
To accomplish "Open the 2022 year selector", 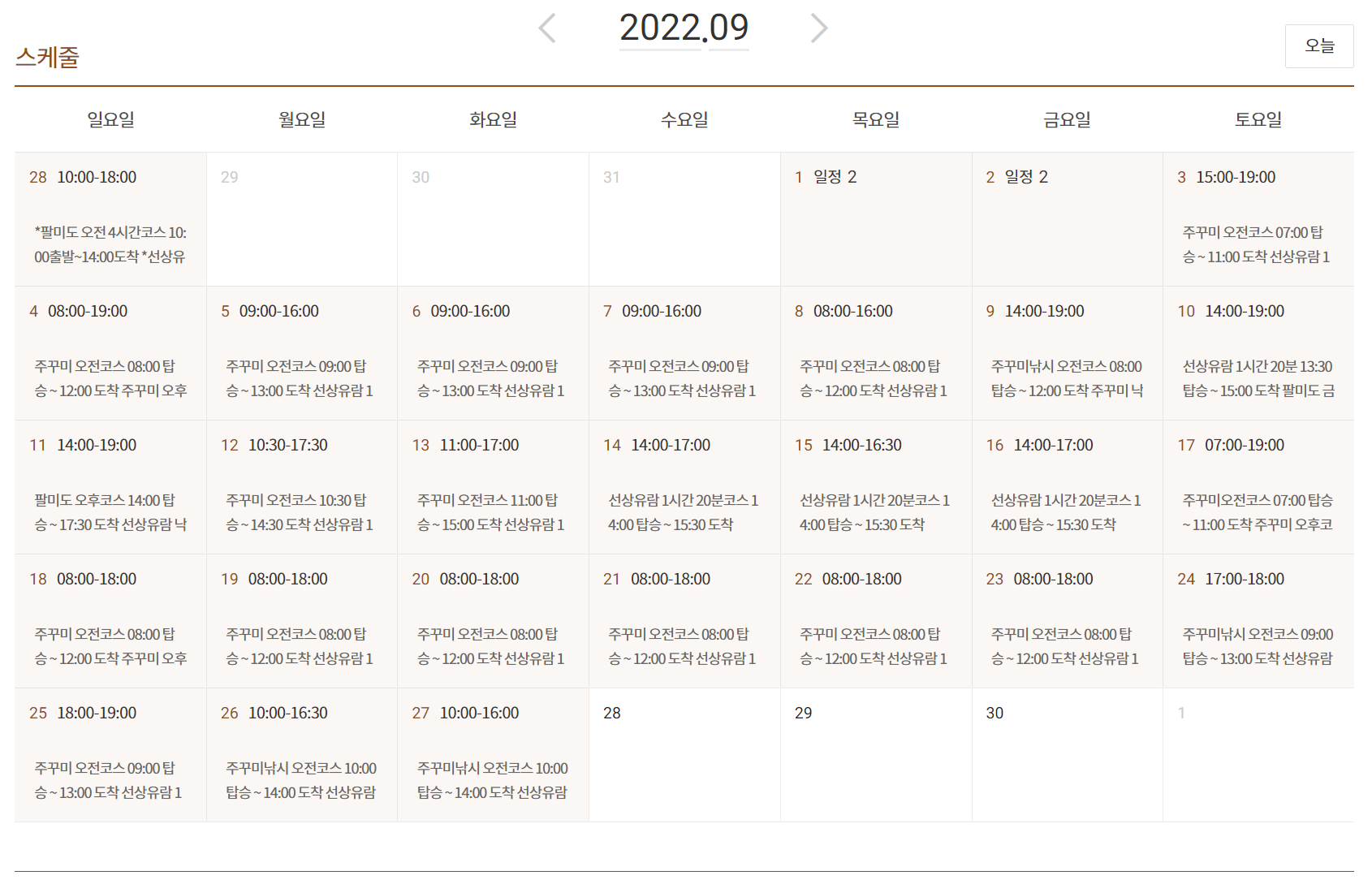I will pyautogui.click(x=660, y=29).
